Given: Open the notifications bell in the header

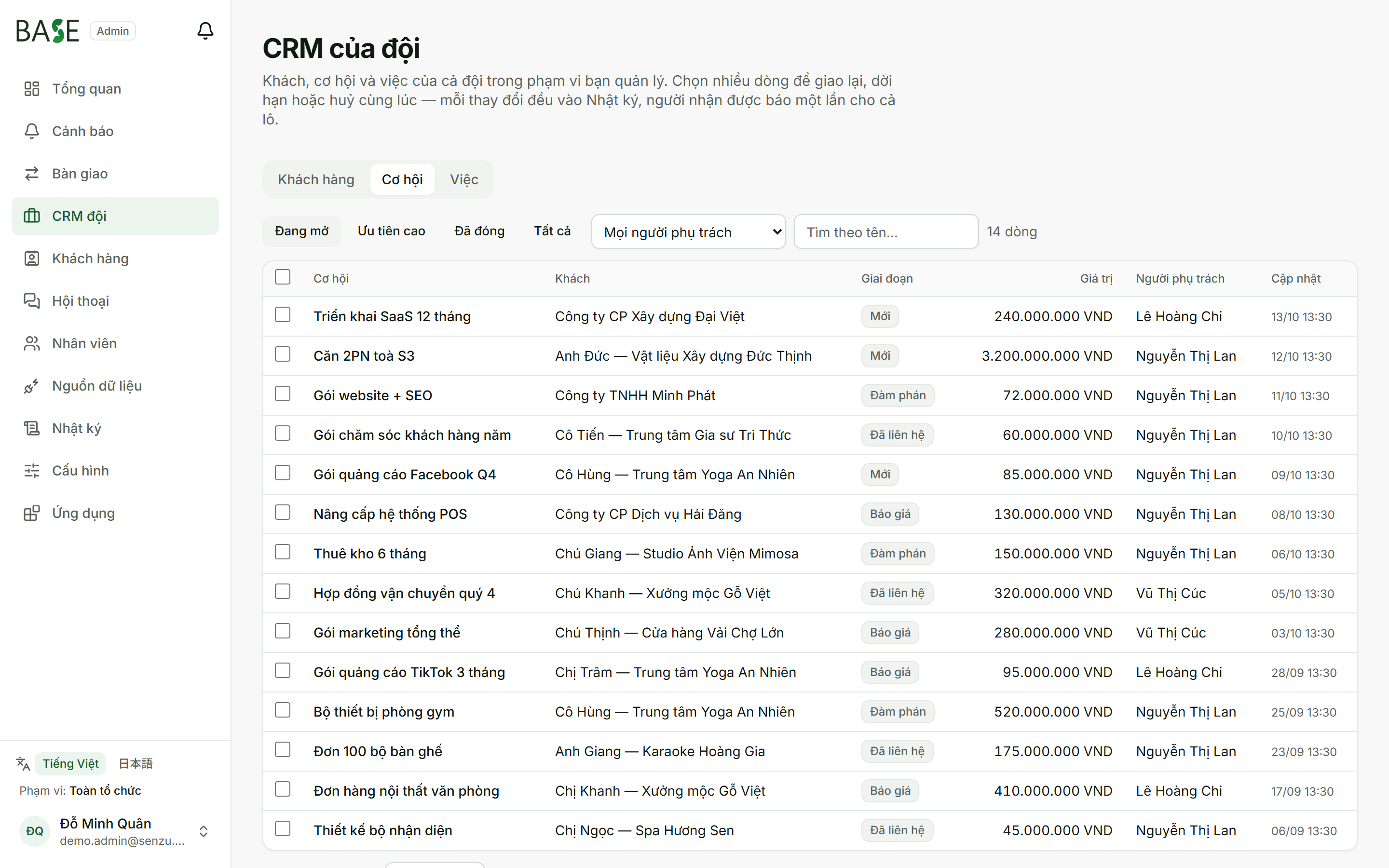Looking at the screenshot, I should 205,30.
